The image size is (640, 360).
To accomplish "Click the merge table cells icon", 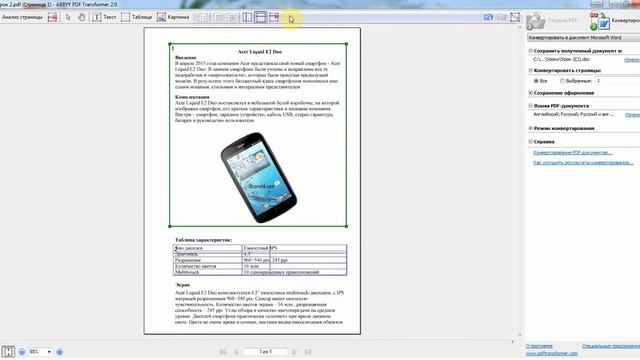I will click(x=219, y=17).
